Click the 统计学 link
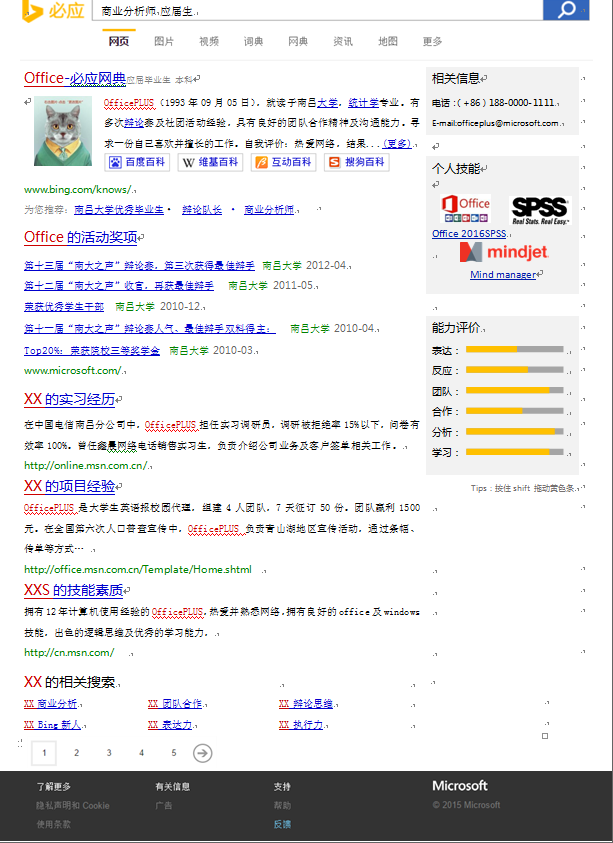613x843 pixels. (x=363, y=102)
